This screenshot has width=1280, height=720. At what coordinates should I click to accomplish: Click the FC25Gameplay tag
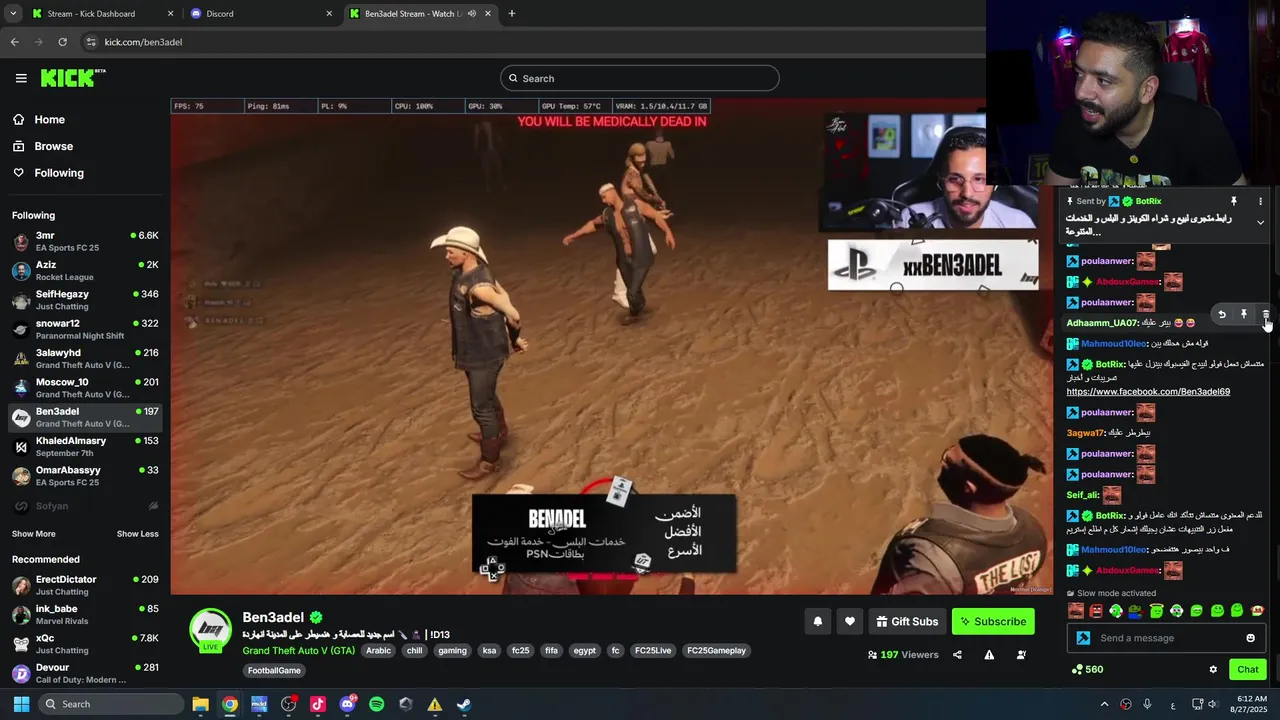pos(718,651)
